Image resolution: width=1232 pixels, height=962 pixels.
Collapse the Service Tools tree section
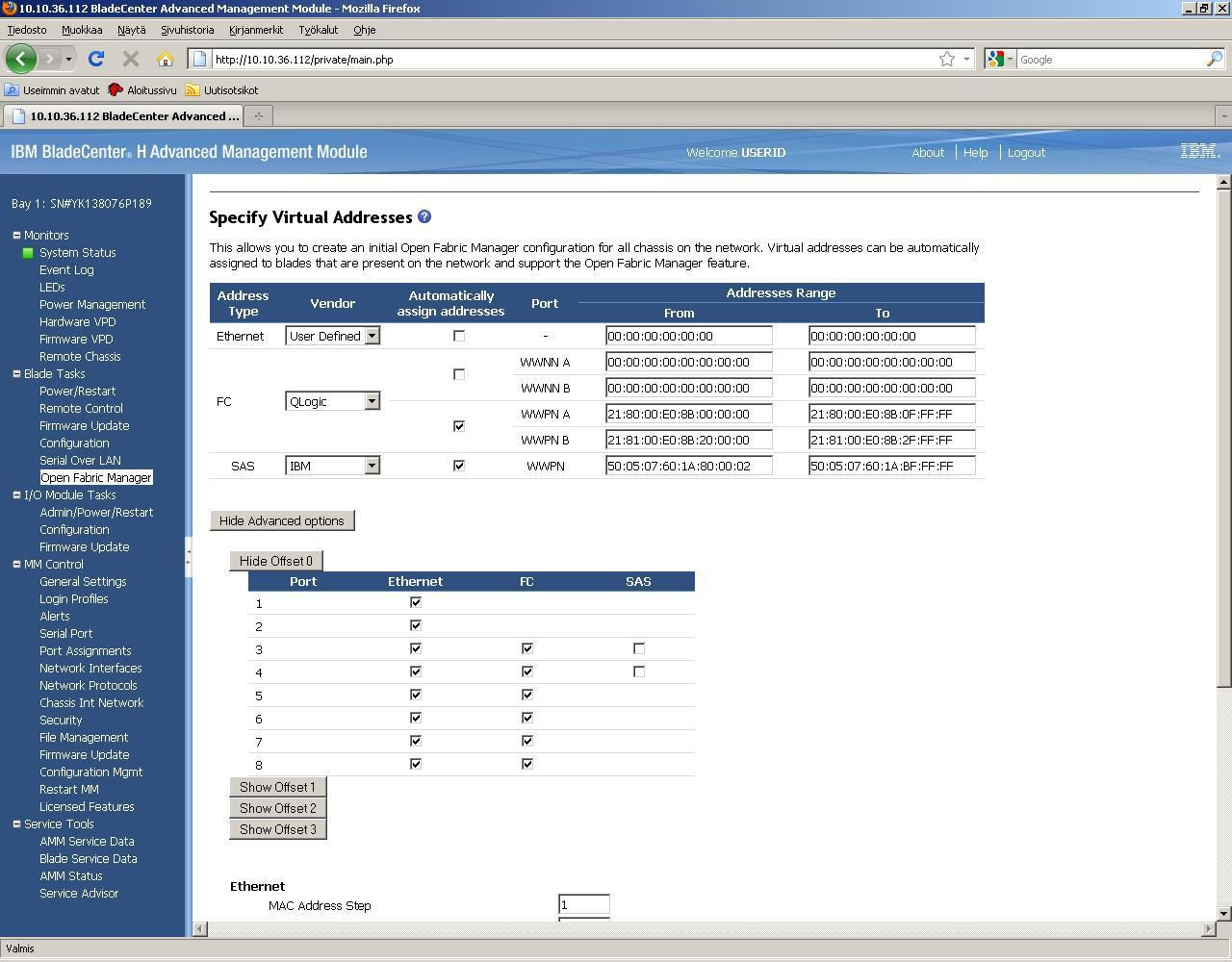(16, 823)
